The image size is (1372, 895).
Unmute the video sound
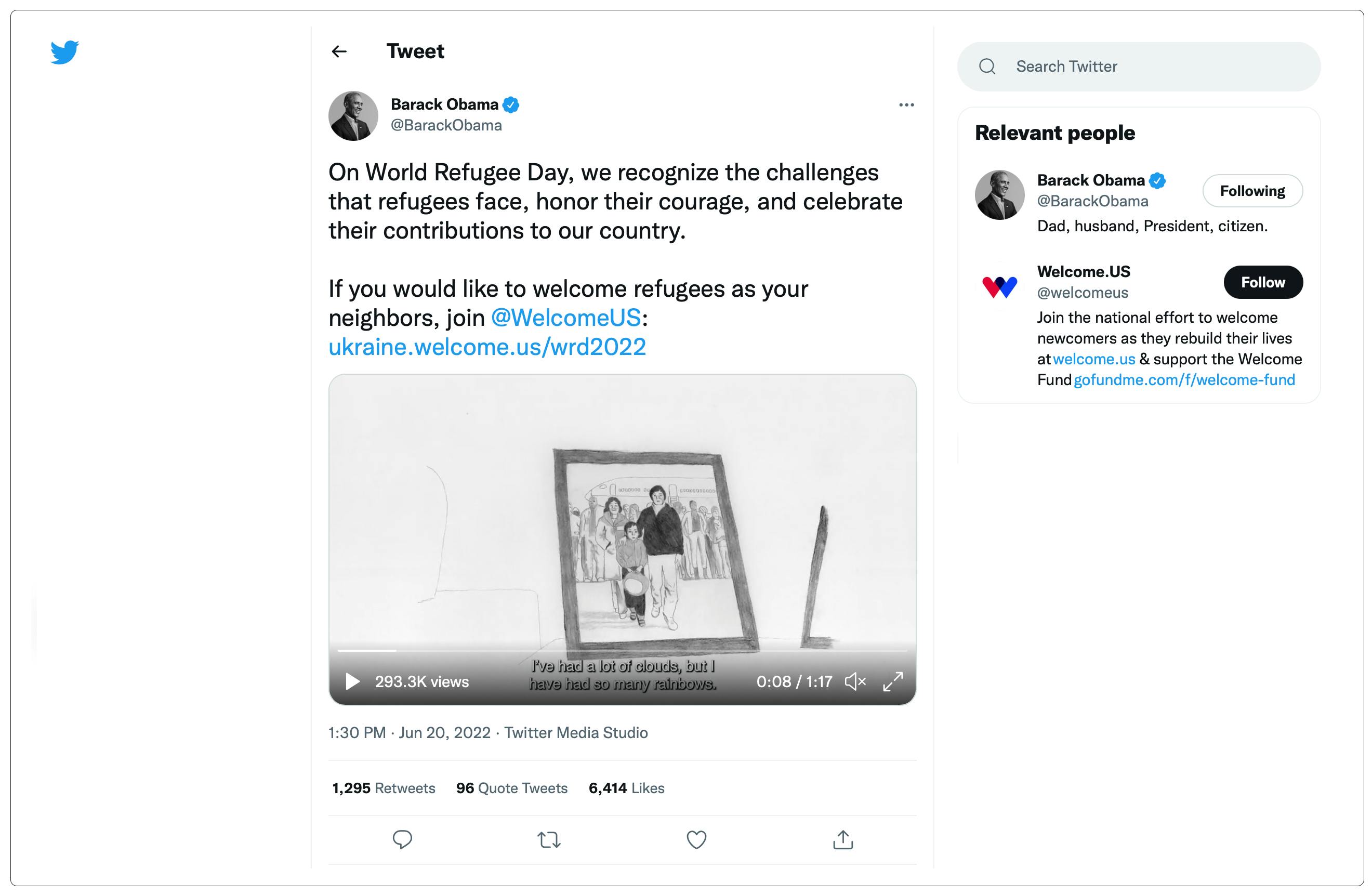(855, 681)
